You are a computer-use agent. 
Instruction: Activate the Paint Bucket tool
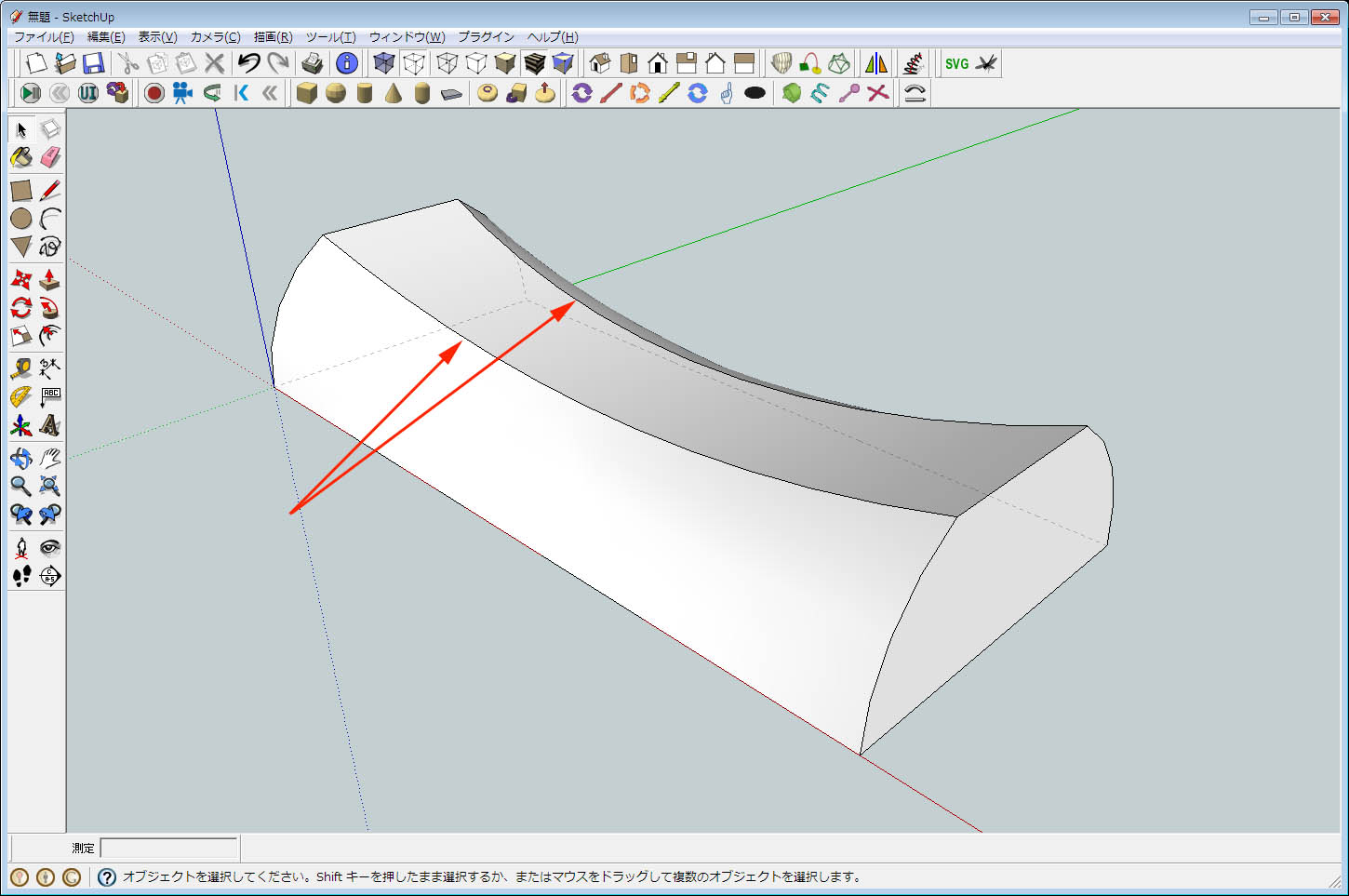click(21, 157)
